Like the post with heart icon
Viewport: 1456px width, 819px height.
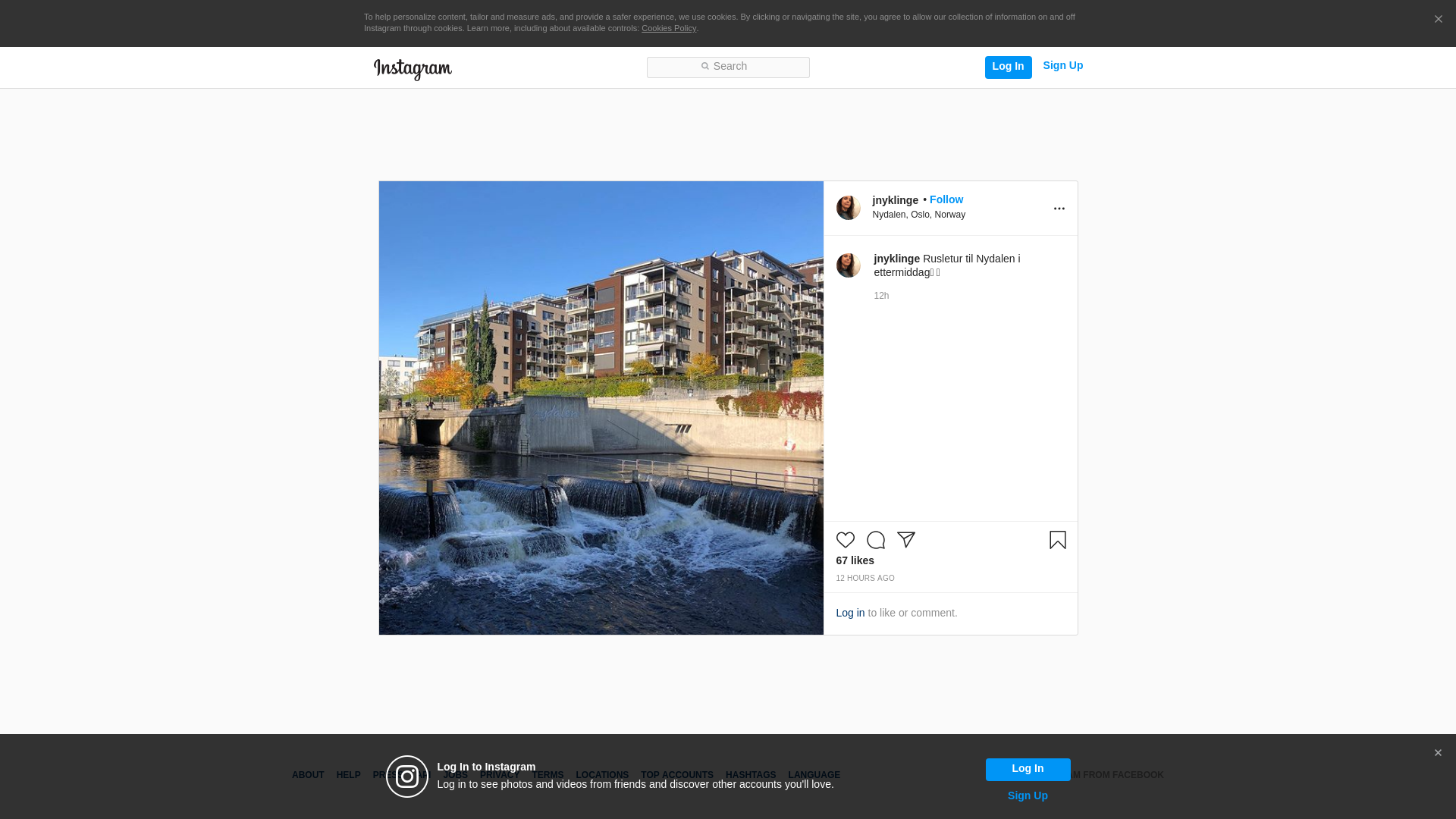pyautogui.click(x=846, y=540)
